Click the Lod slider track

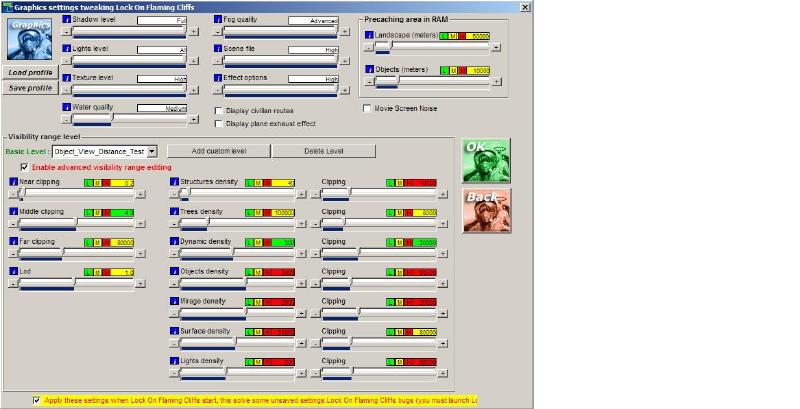tap(77, 283)
